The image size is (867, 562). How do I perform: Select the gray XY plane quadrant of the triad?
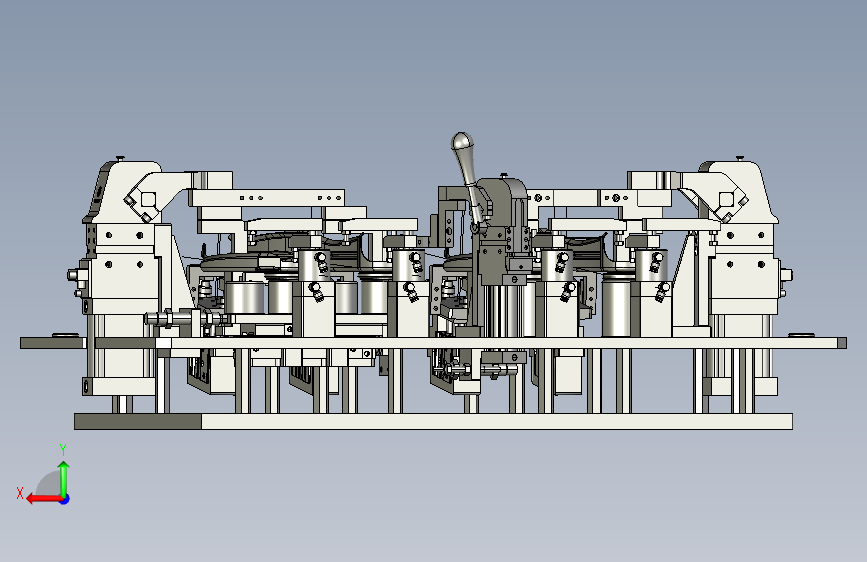pos(49,484)
